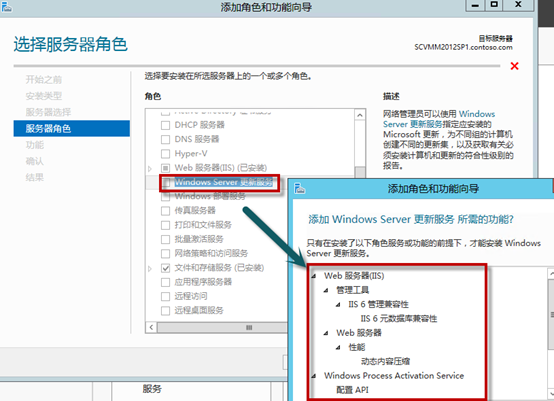
Task: Minimize the main wizard window
Action: (475, 5)
